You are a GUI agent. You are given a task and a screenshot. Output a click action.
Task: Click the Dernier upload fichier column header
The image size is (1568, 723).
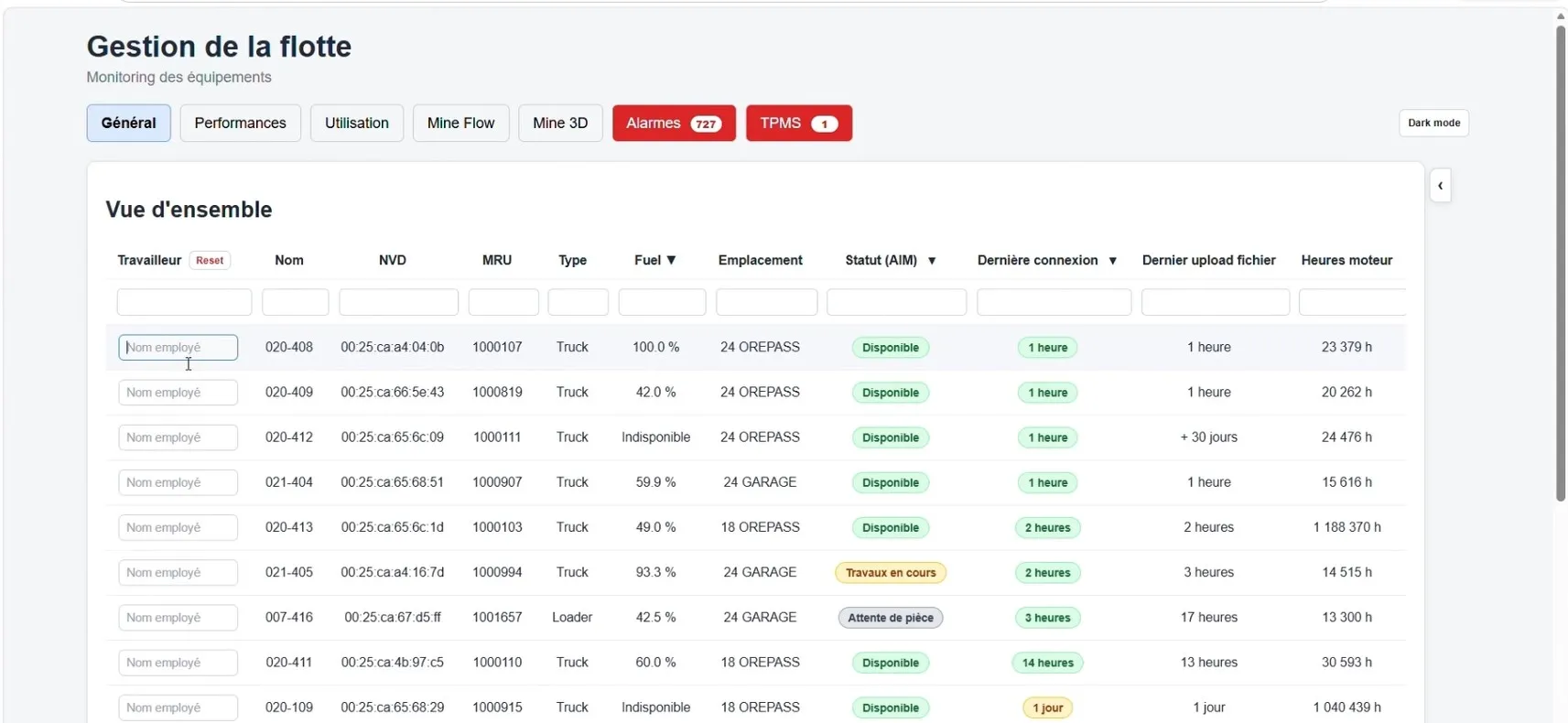coord(1209,260)
